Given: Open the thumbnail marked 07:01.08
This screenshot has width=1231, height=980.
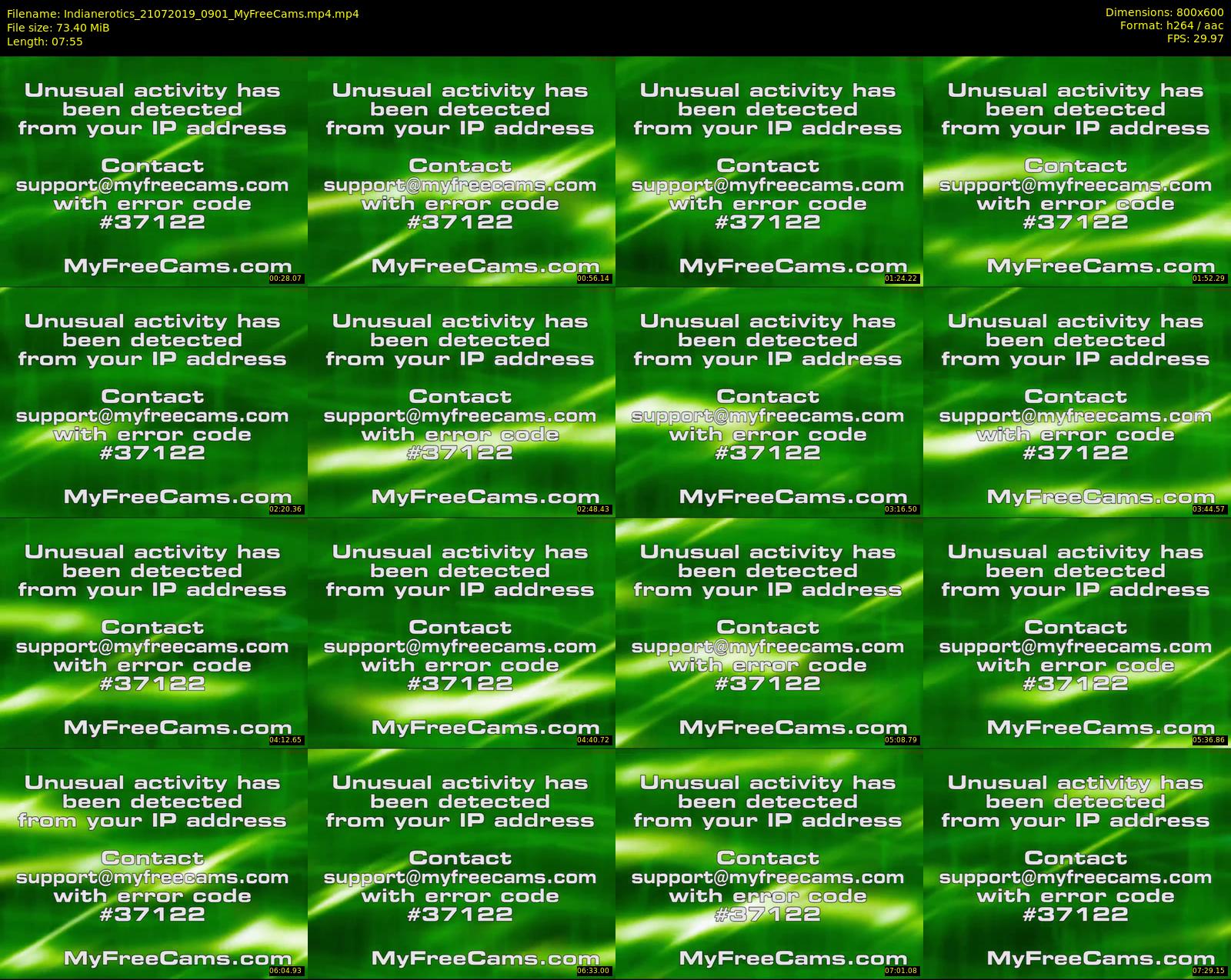Looking at the screenshot, I should click(x=769, y=863).
